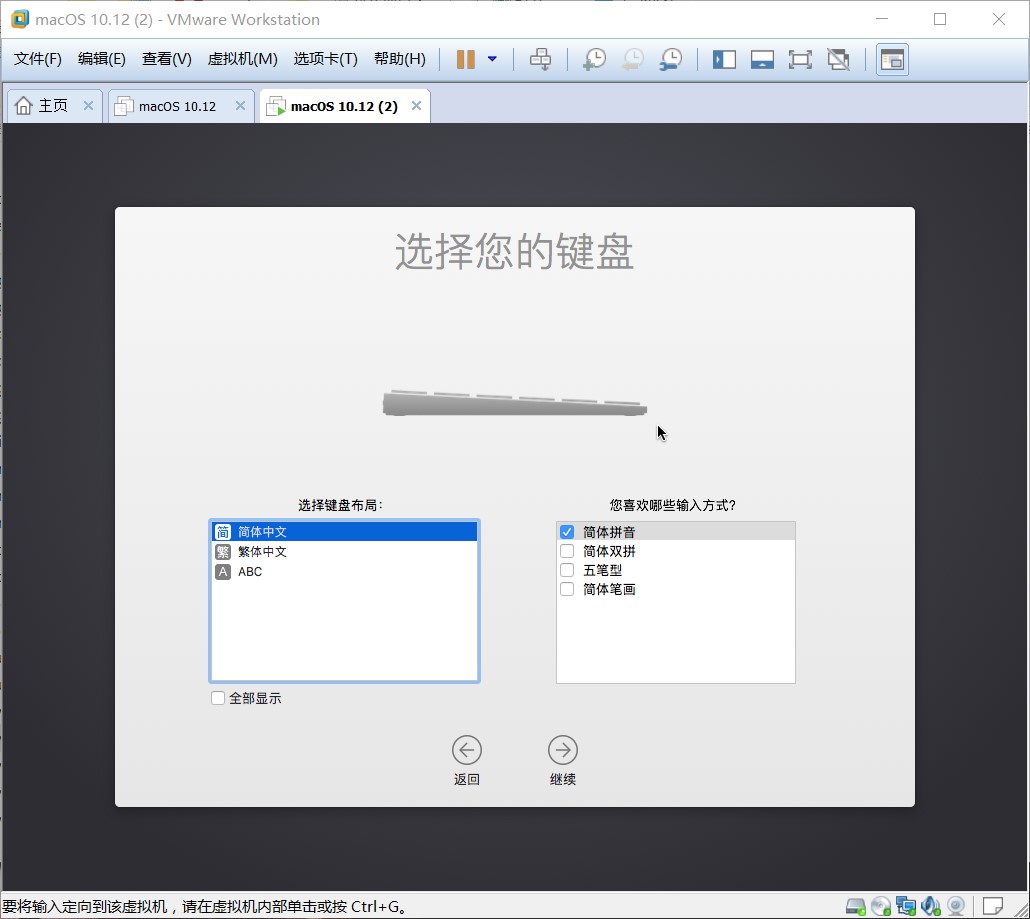Revert to the previous snapshot
The width and height of the screenshot is (1030, 919).
click(x=633, y=59)
